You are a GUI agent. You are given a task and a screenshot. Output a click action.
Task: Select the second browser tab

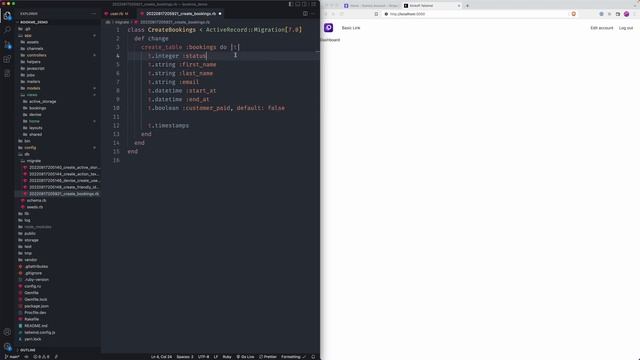pyautogui.click(x=431, y=6)
